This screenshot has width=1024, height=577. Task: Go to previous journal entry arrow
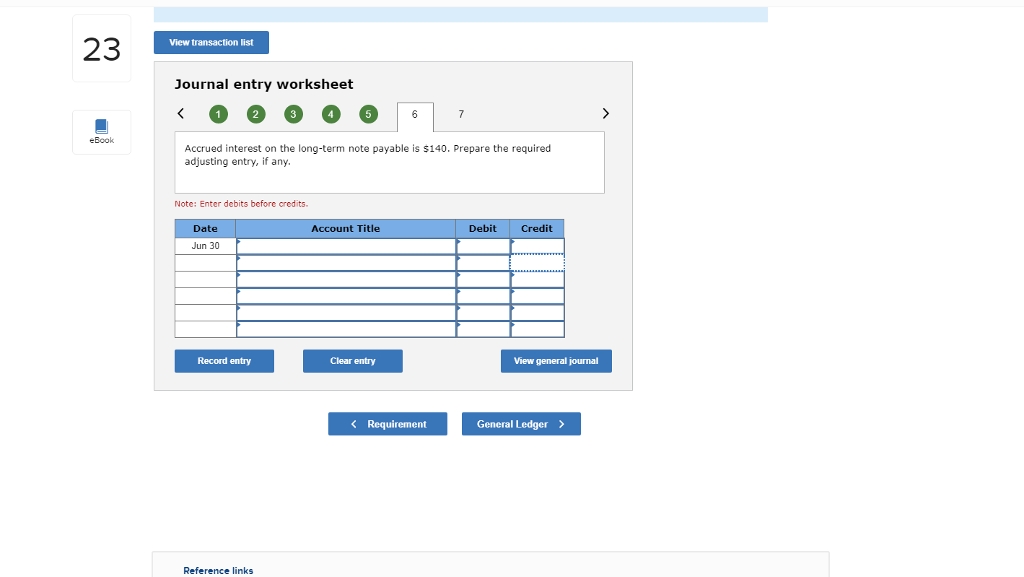[x=181, y=114]
